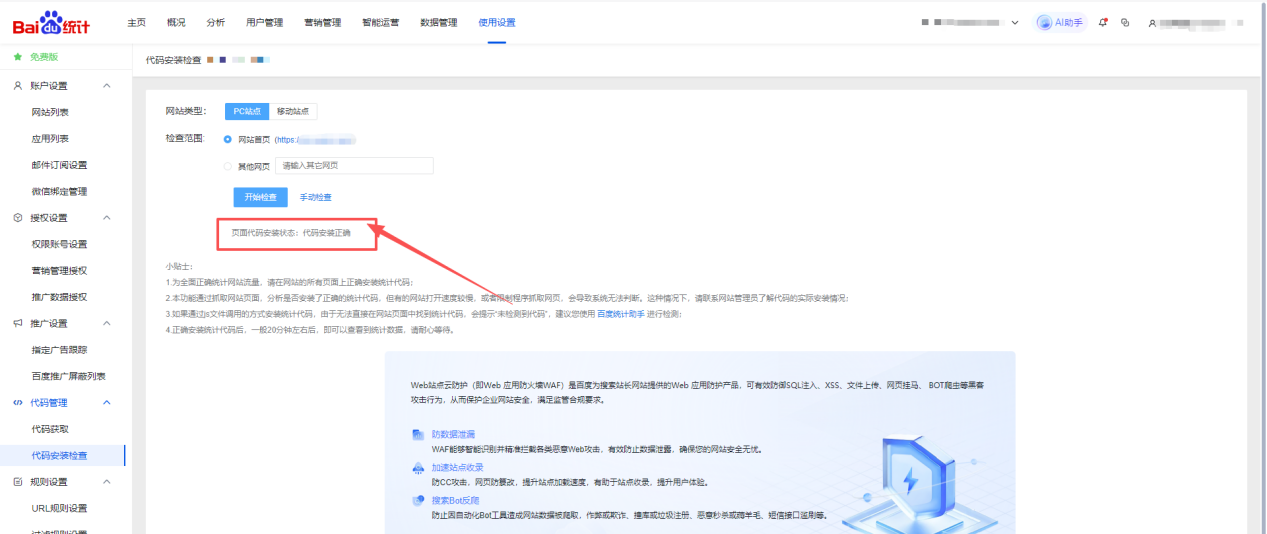This screenshot has height=534, width=1267.
Task: Click the overlapping squares icon near the bell
Action: (1125, 22)
